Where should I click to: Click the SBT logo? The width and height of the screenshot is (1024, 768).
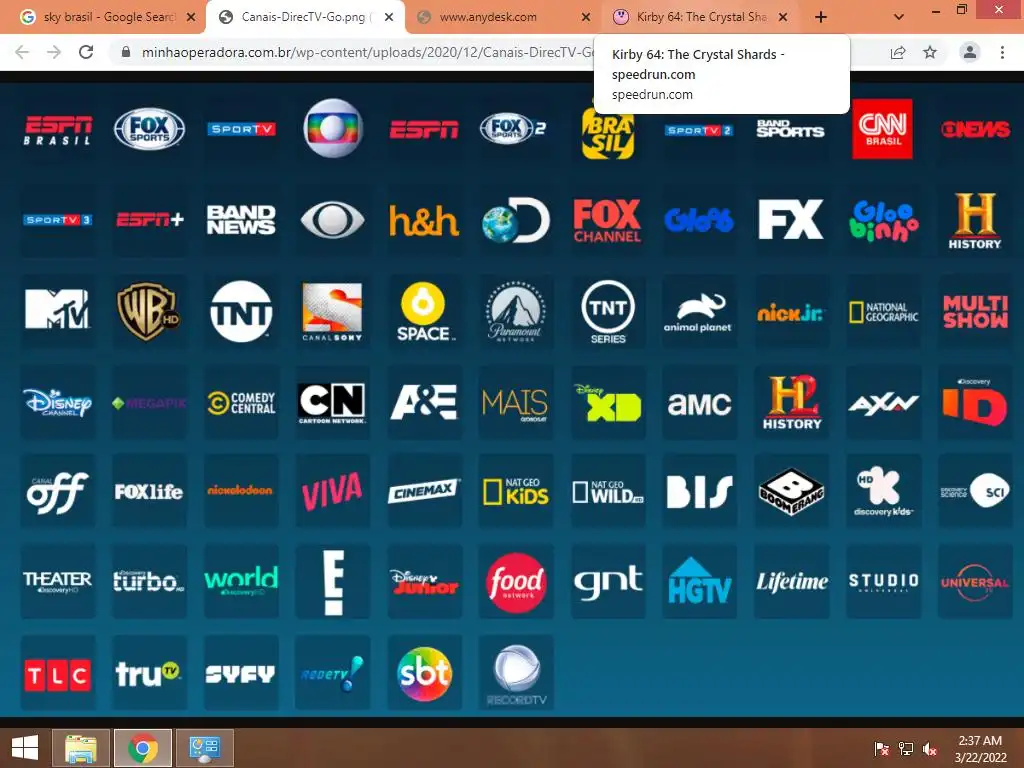(x=424, y=673)
